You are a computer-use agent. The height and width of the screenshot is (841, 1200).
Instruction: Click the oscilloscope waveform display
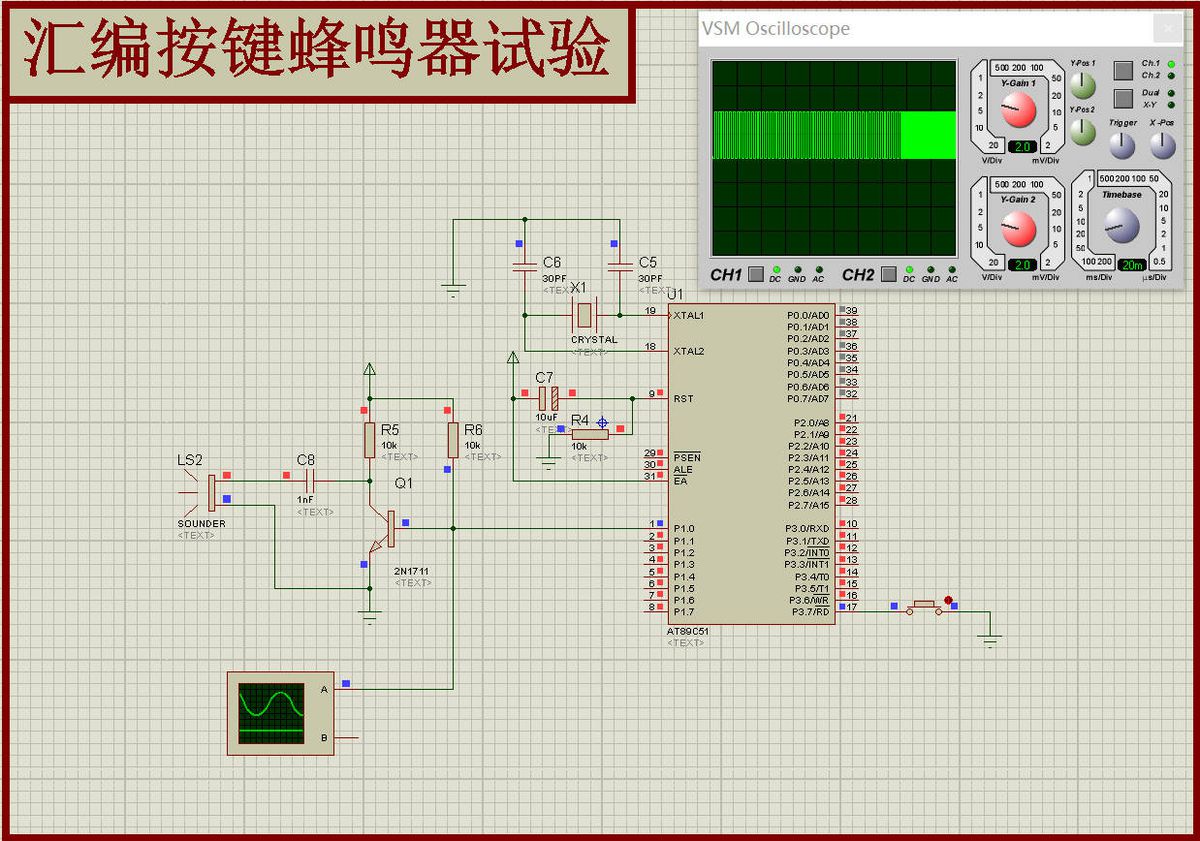834,158
